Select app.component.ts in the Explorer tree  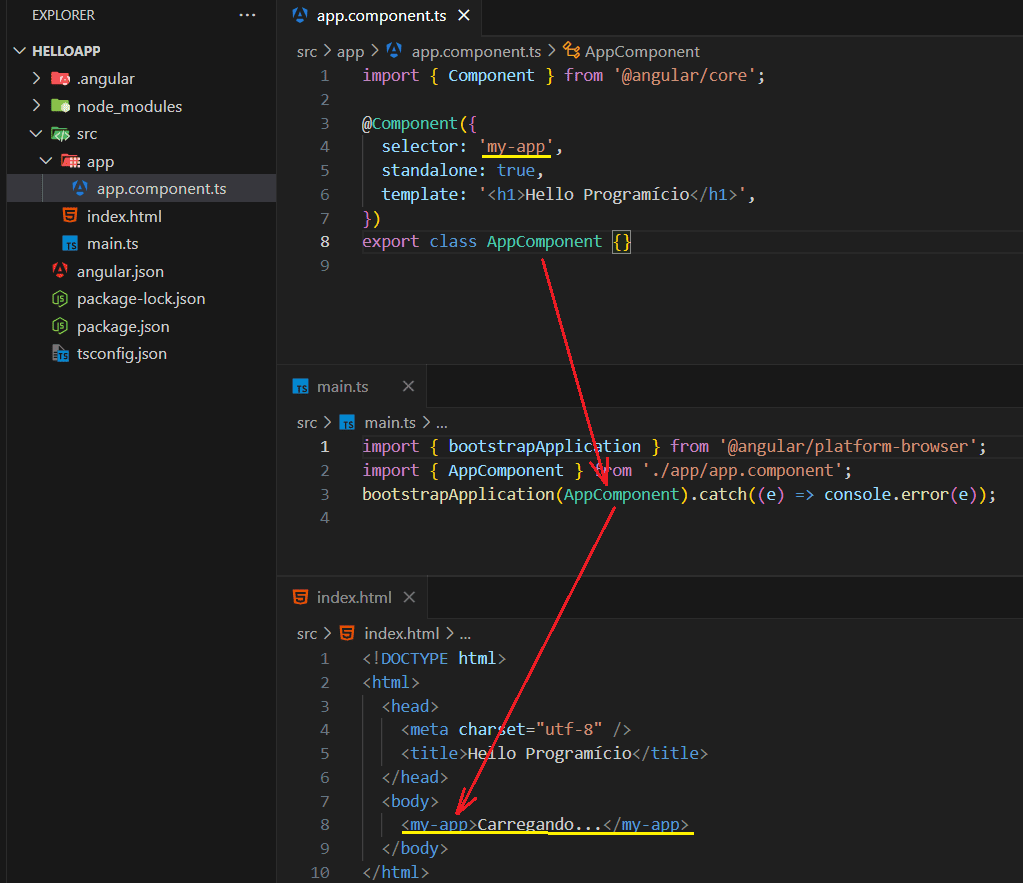tap(142, 189)
